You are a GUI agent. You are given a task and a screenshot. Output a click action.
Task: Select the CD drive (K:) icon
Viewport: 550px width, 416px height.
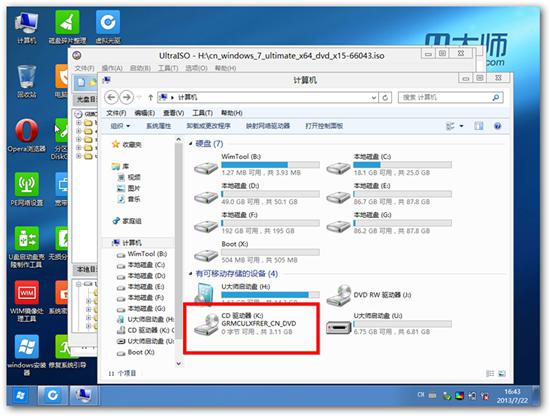coord(206,324)
